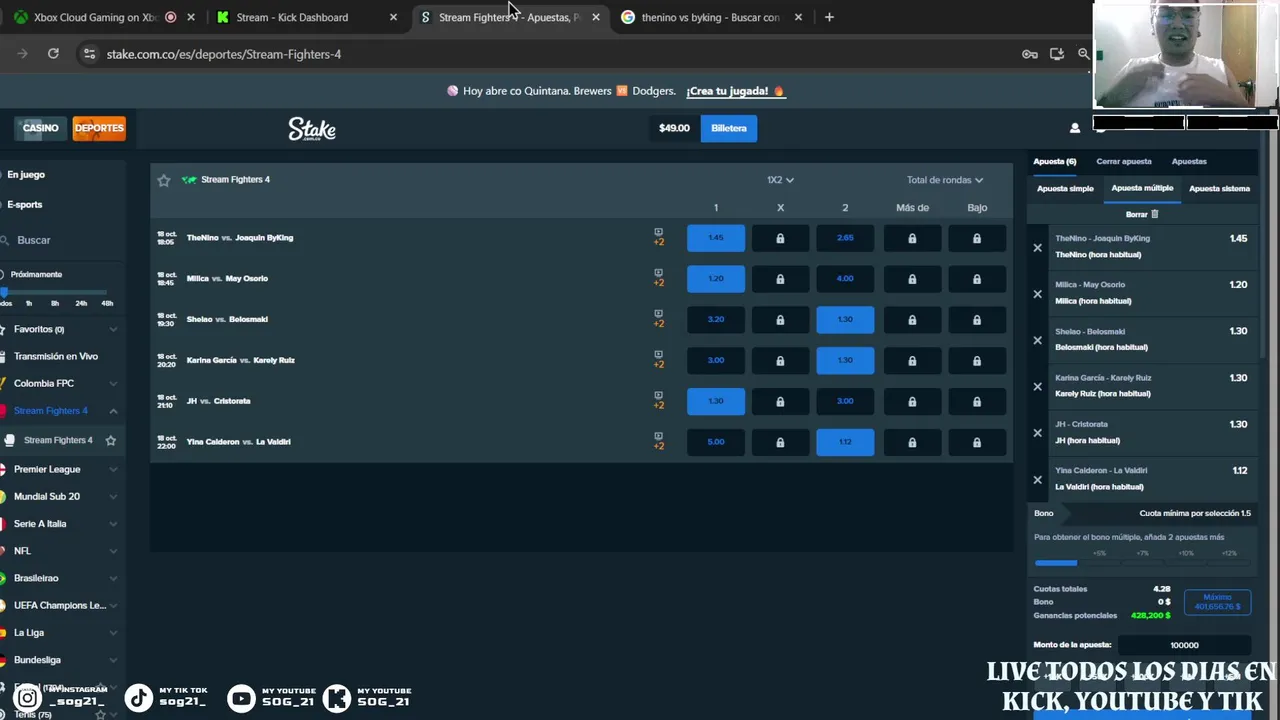This screenshot has height=720, width=1280.
Task: Remove Shelao - Belosmaki from bet slip
Action: click(1037, 340)
